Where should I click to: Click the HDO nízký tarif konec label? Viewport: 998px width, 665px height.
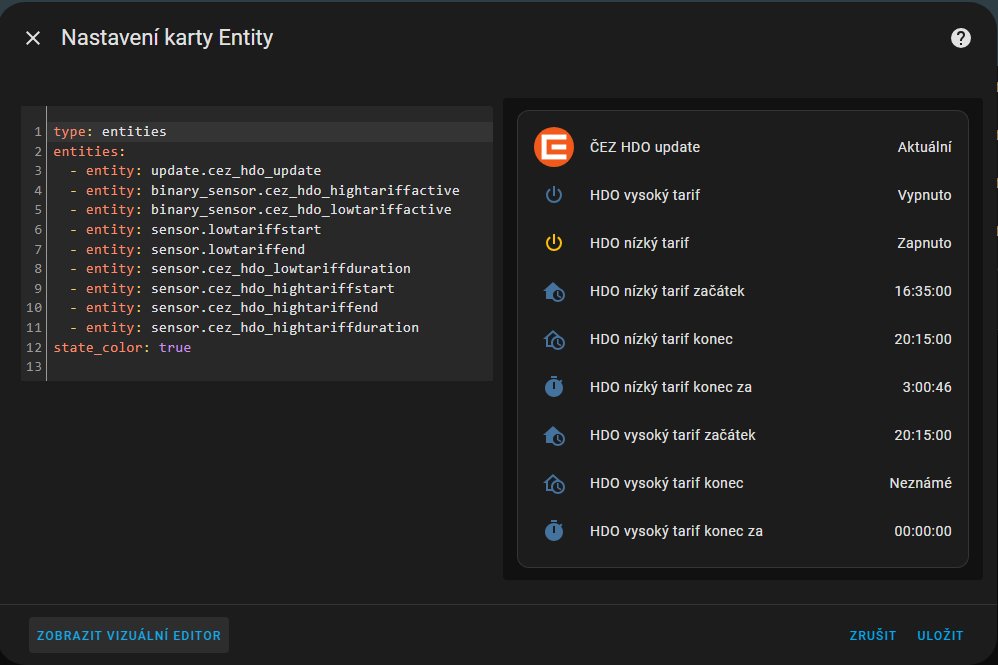[661, 339]
